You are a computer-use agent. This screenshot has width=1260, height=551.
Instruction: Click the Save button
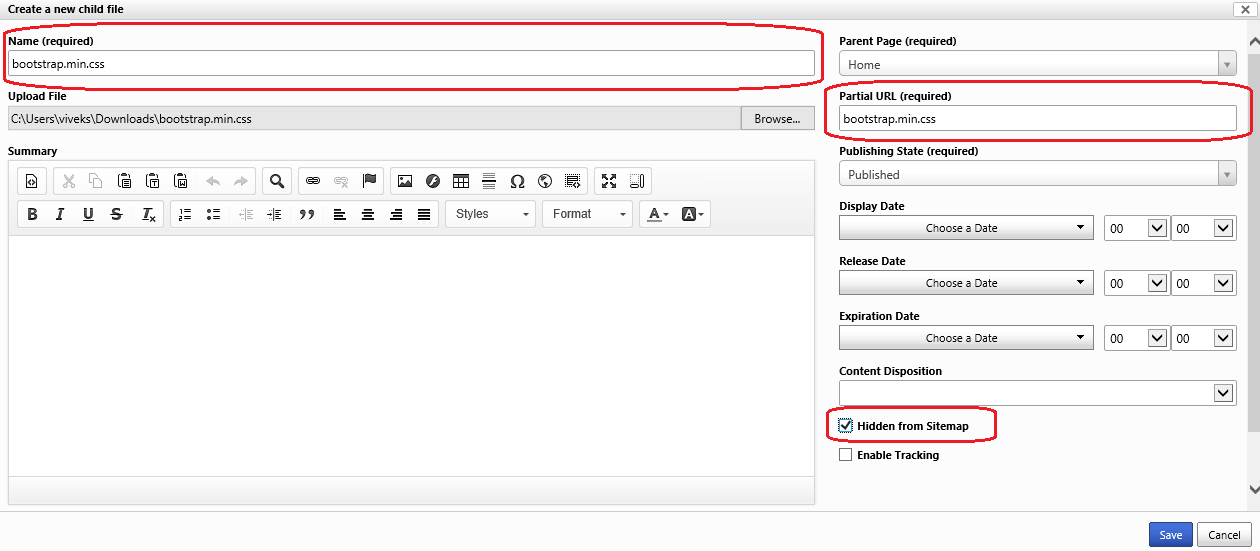click(x=1170, y=535)
